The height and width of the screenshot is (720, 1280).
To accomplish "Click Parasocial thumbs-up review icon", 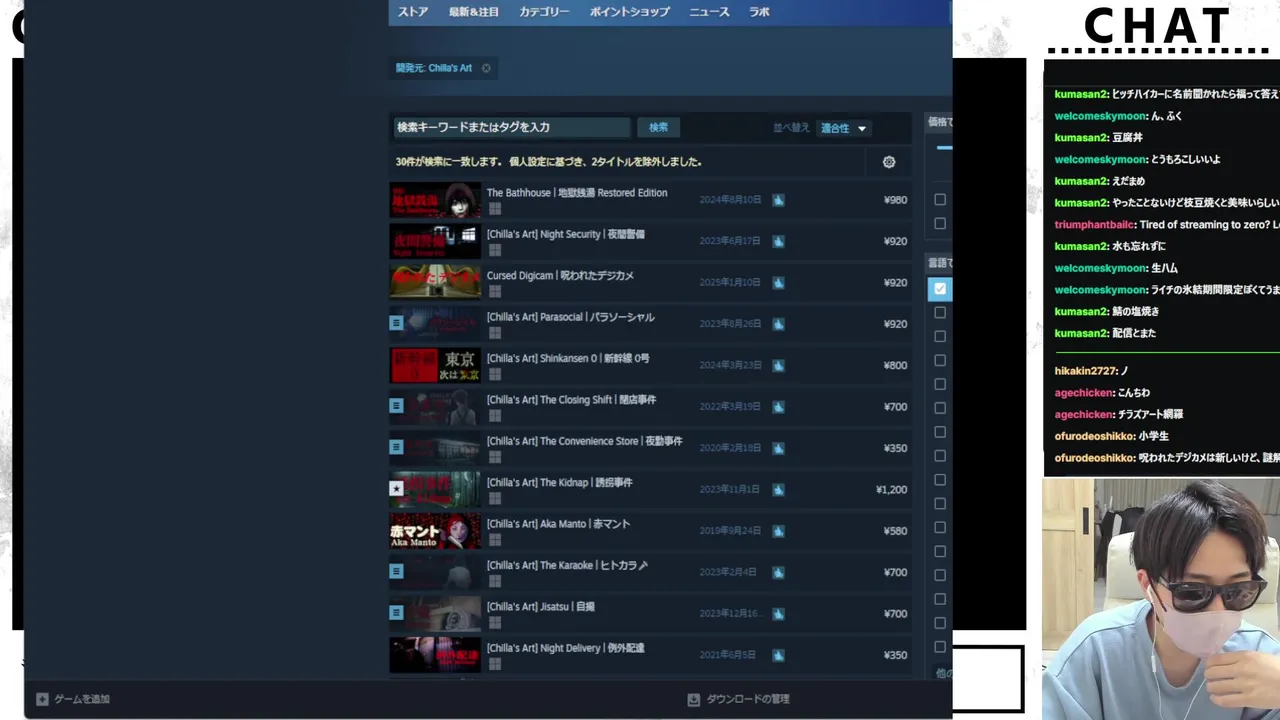I will pyautogui.click(x=778, y=324).
